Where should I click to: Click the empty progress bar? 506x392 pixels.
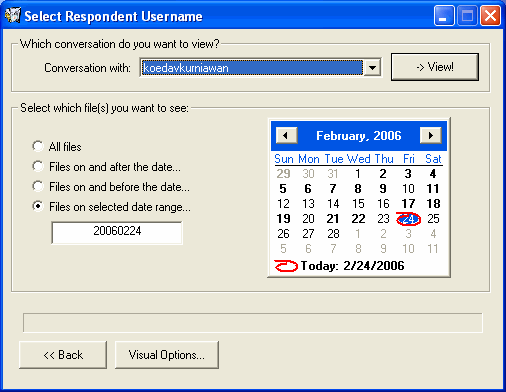coord(253,323)
